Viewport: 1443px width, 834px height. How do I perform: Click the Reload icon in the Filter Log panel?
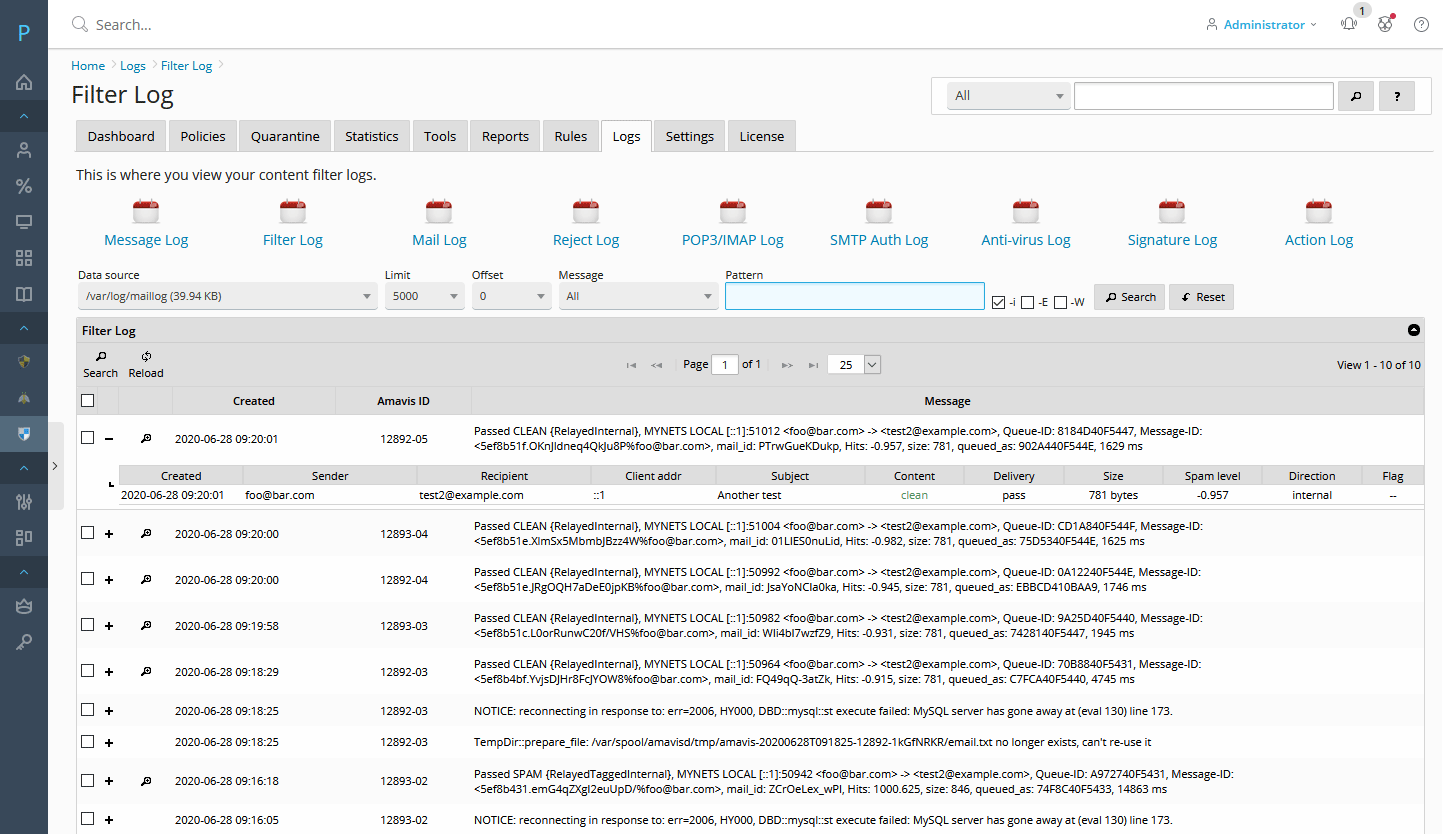(146, 356)
